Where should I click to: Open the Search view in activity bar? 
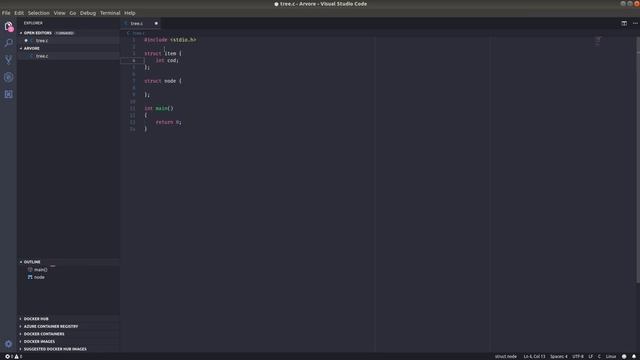click(x=9, y=43)
